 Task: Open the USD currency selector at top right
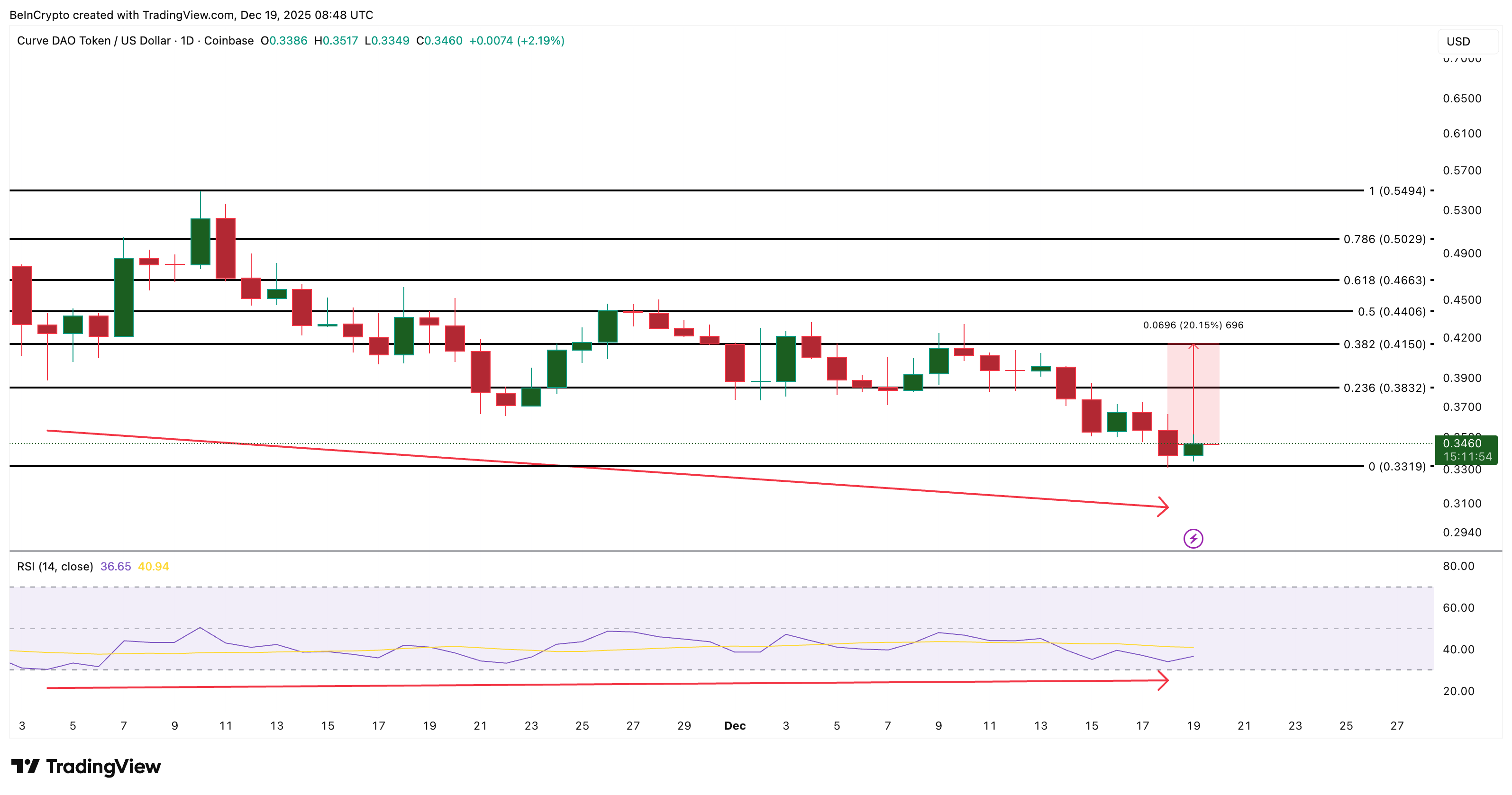click(1461, 41)
